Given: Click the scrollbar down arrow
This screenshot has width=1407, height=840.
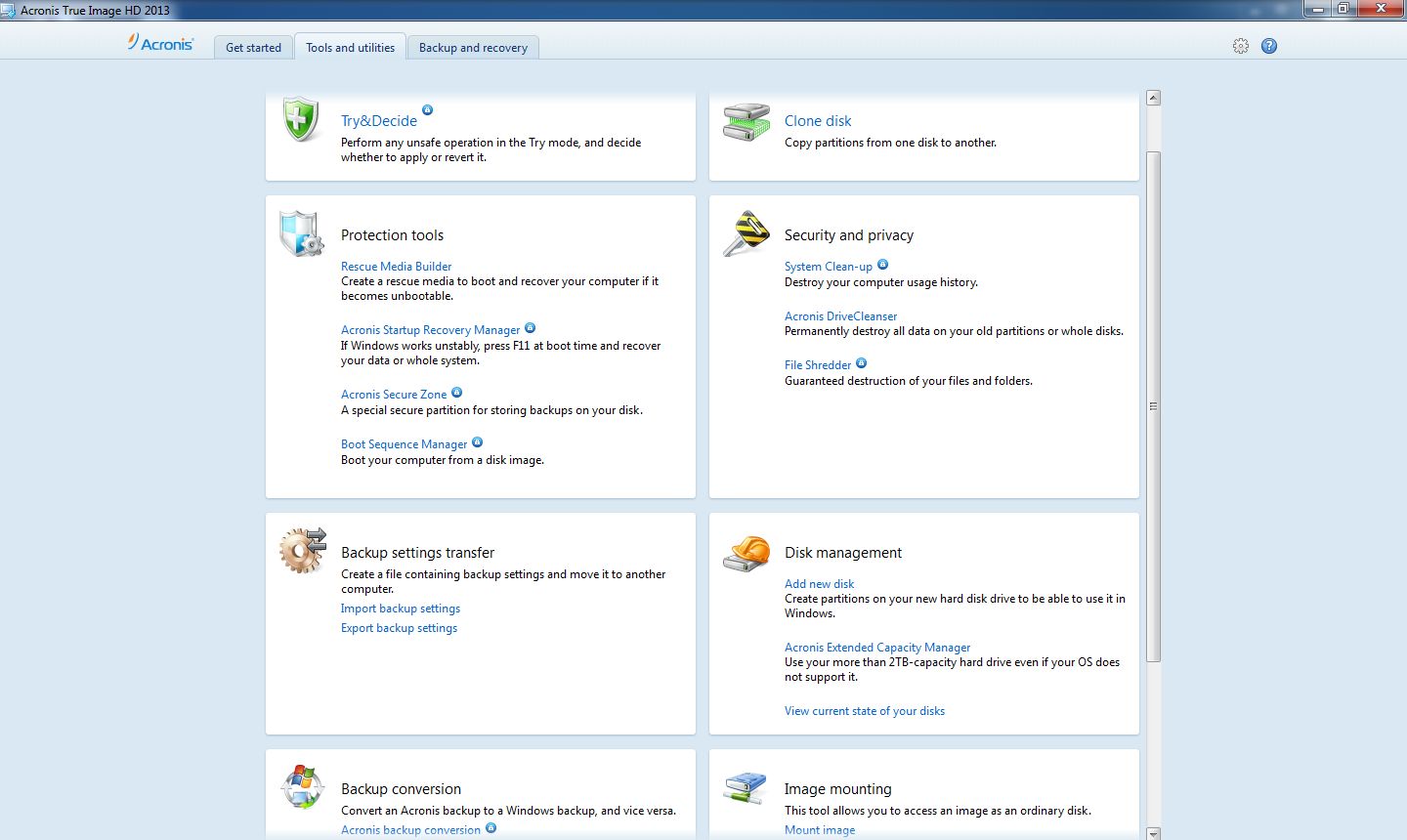Looking at the screenshot, I should (x=1153, y=833).
